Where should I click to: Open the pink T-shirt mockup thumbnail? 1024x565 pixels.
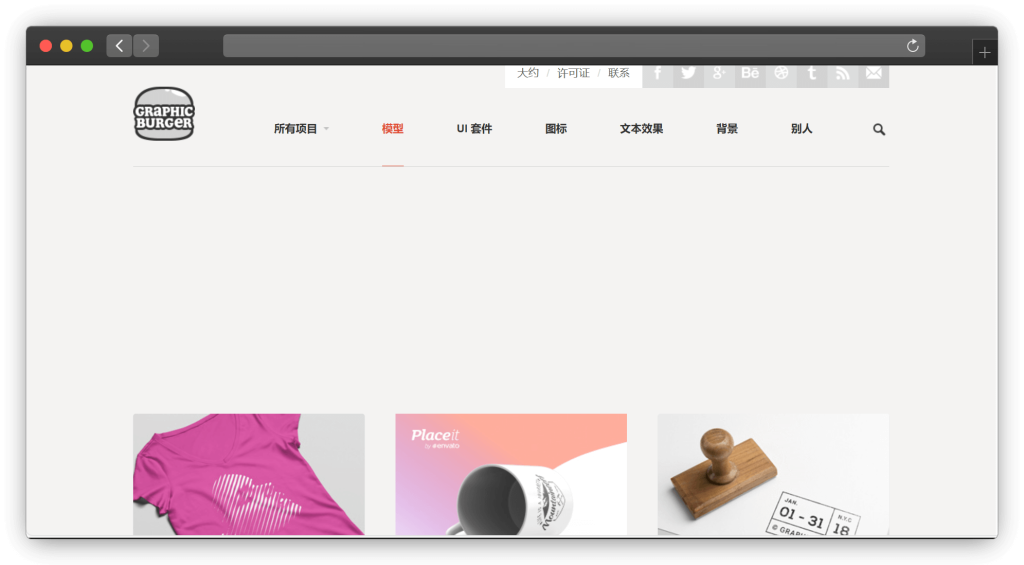(x=249, y=474)
